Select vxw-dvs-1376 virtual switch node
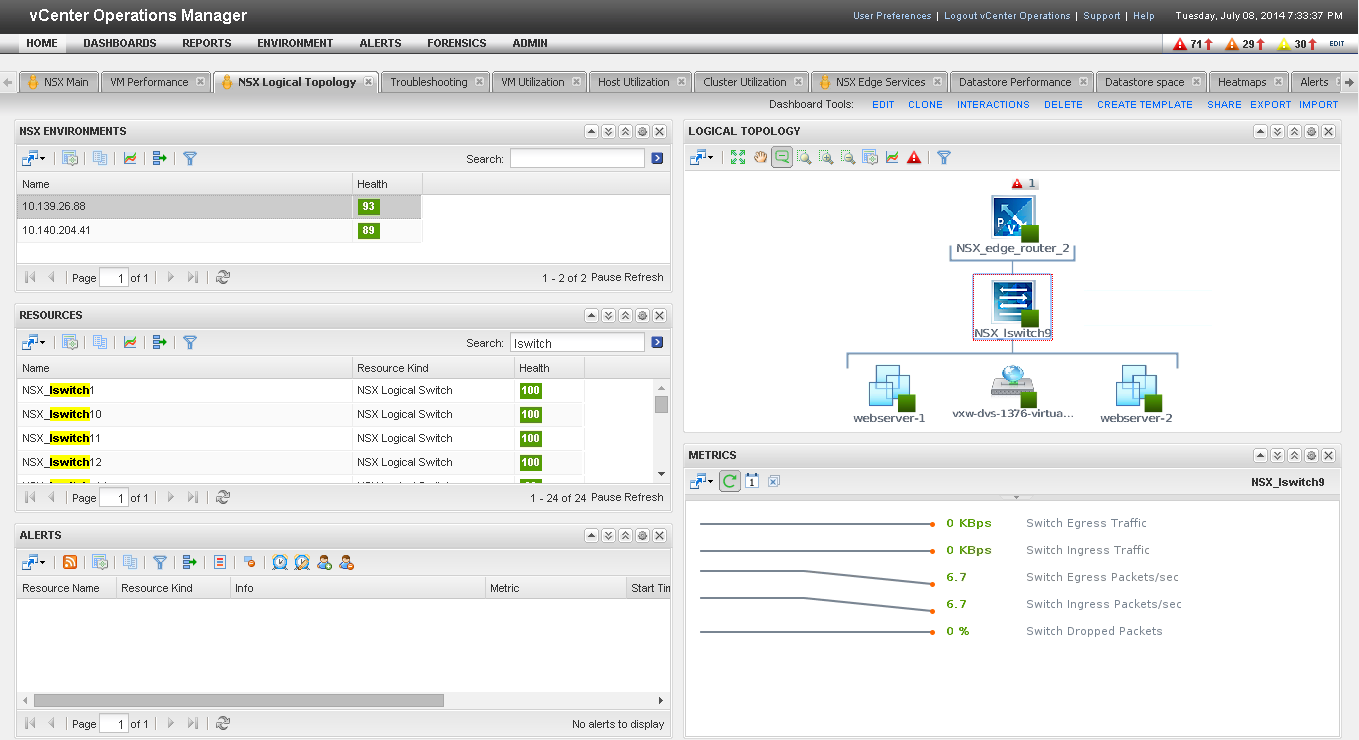Viewport: 1359px width, 740px height. [x=1013, y=392]
